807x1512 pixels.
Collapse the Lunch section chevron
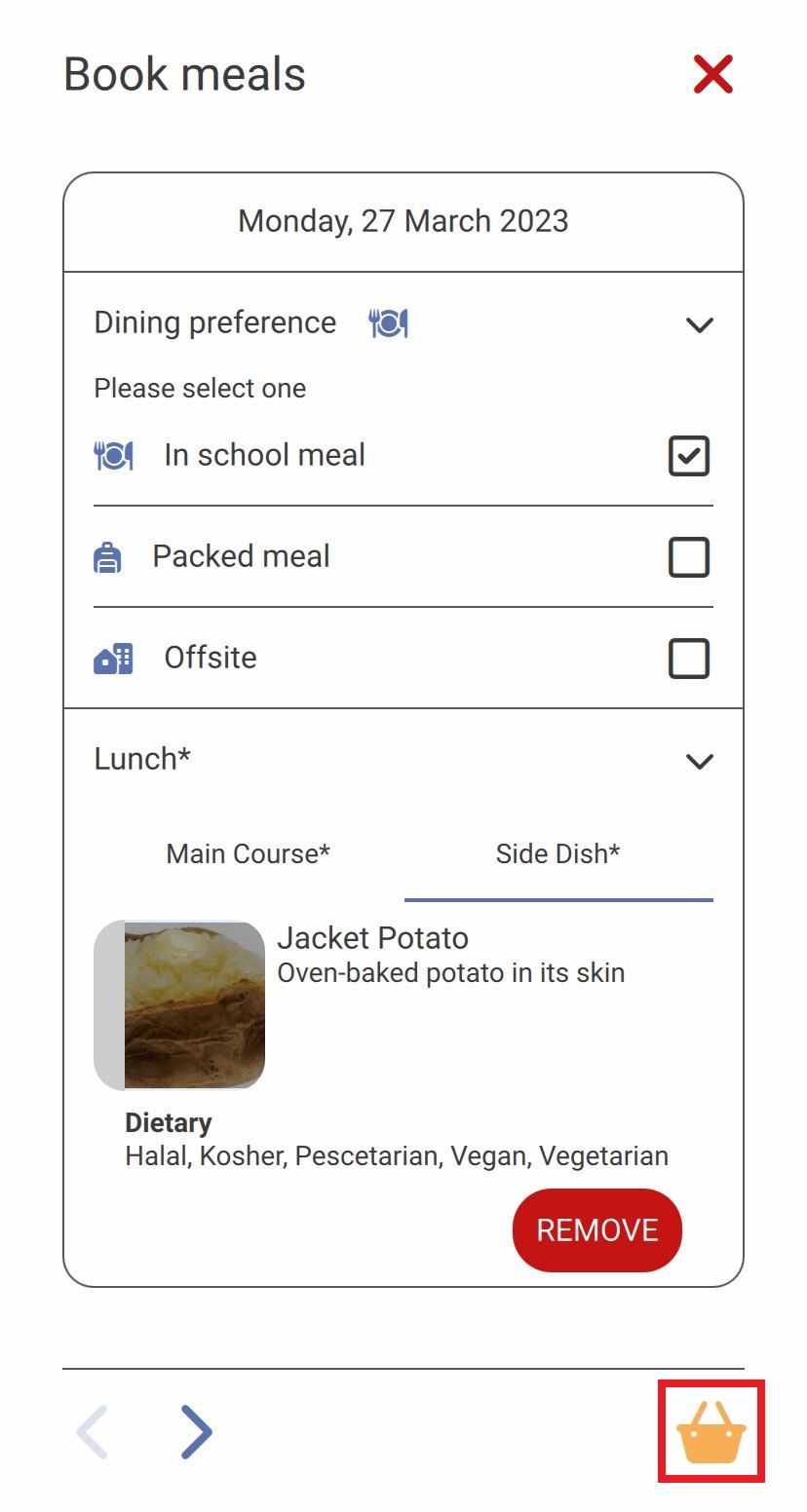(700, 761)
